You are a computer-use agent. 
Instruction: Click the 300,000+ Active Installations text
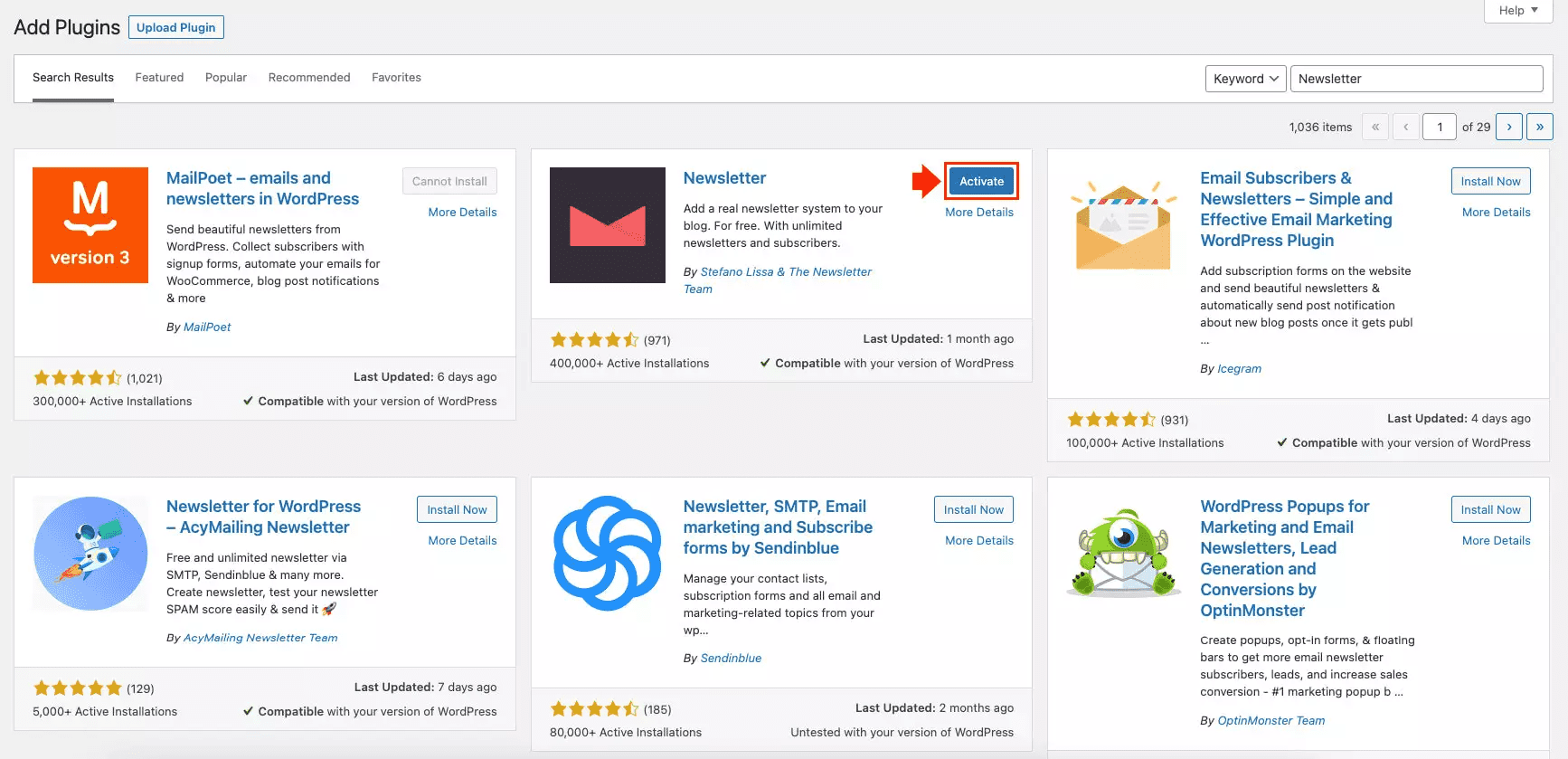(112, 401)
